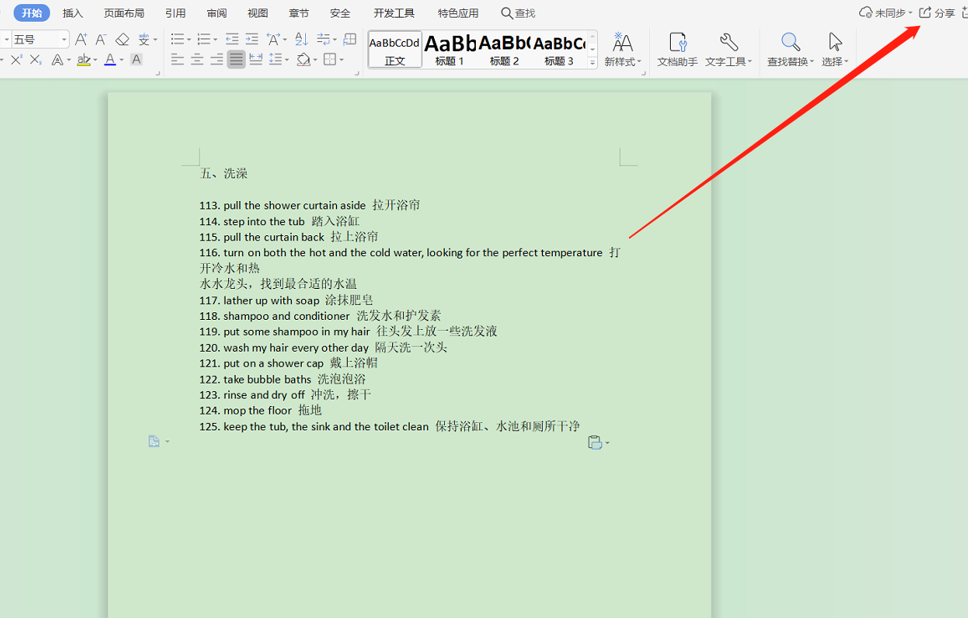The image size is (968, 618).
Task: Toggle justified text alignment
Action: (x=236, y=60)
